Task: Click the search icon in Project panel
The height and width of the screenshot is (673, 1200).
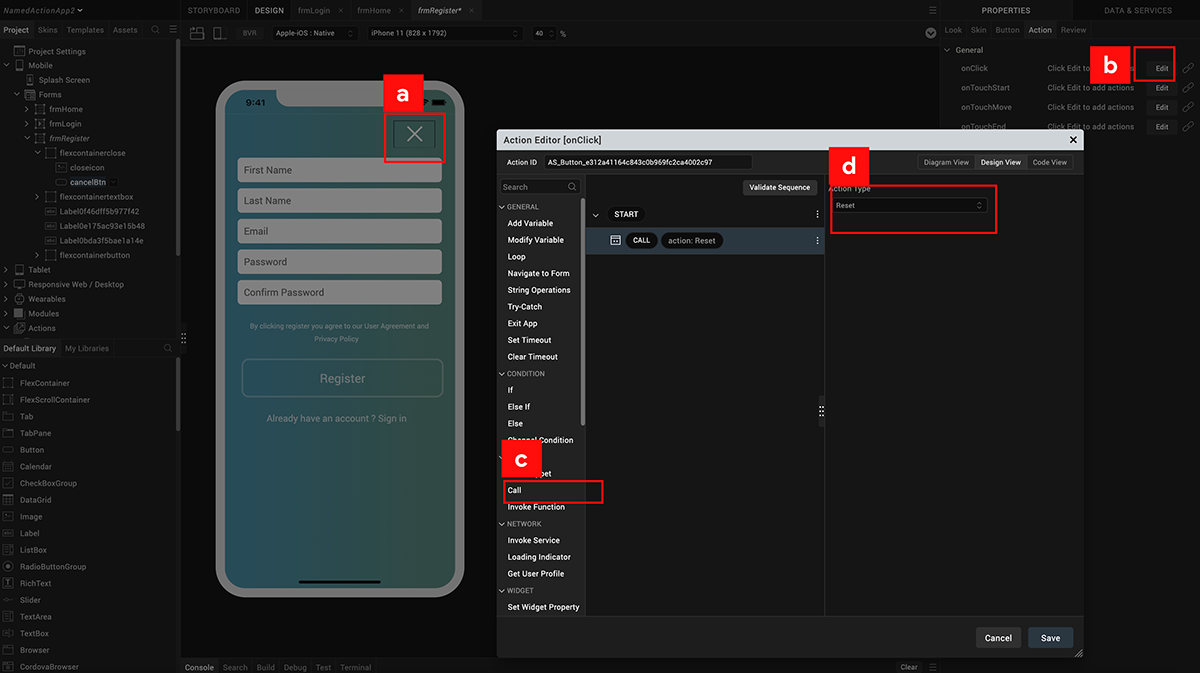Action: pos(156,30)
